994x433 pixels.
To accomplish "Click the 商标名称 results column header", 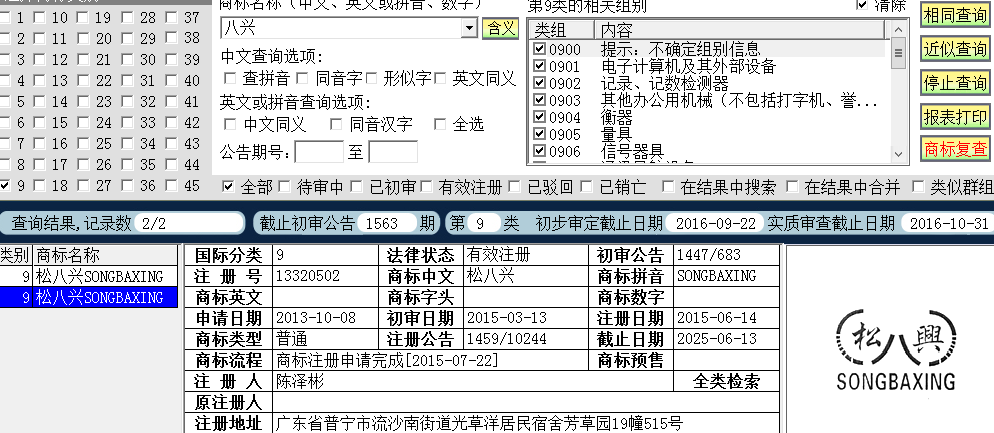I will tap(106, 255).
